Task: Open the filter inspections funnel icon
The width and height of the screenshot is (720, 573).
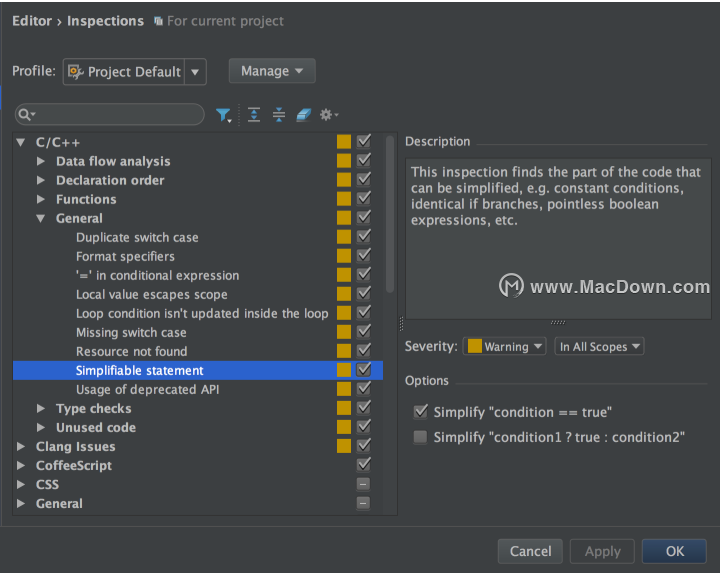Action: pos(223,115)
